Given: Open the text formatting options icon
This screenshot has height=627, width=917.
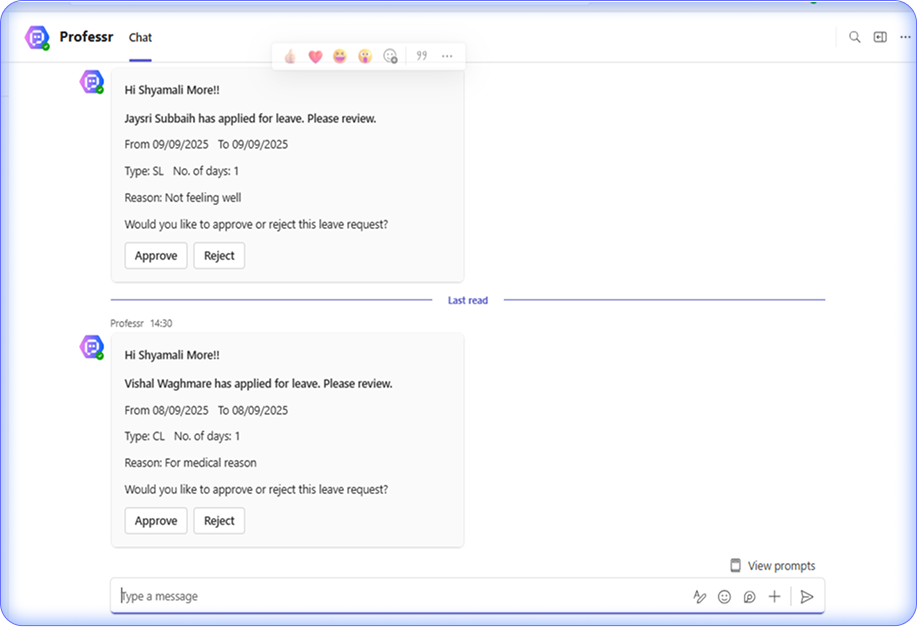Looking at the screenshot, I should point(700,597).
